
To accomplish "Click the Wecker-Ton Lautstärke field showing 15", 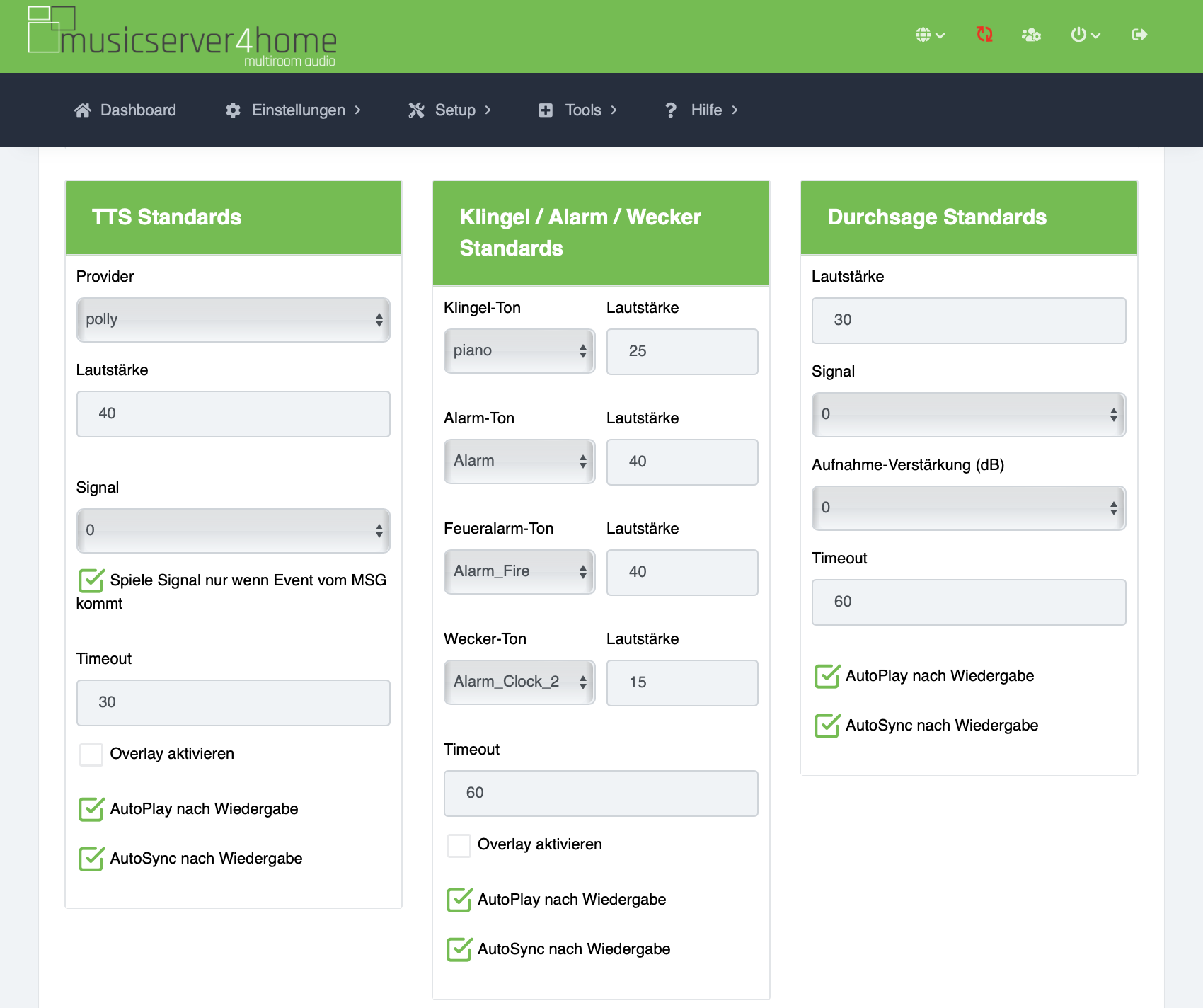I will click(681, 683).
